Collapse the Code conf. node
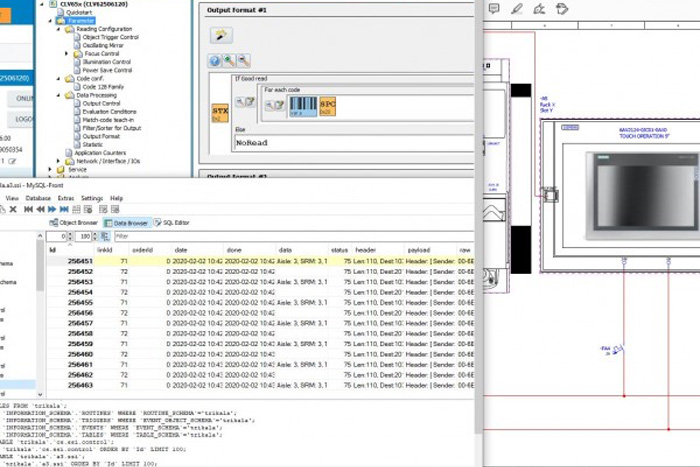The height and width of the screenshot is (467, 700). (58, 79)
